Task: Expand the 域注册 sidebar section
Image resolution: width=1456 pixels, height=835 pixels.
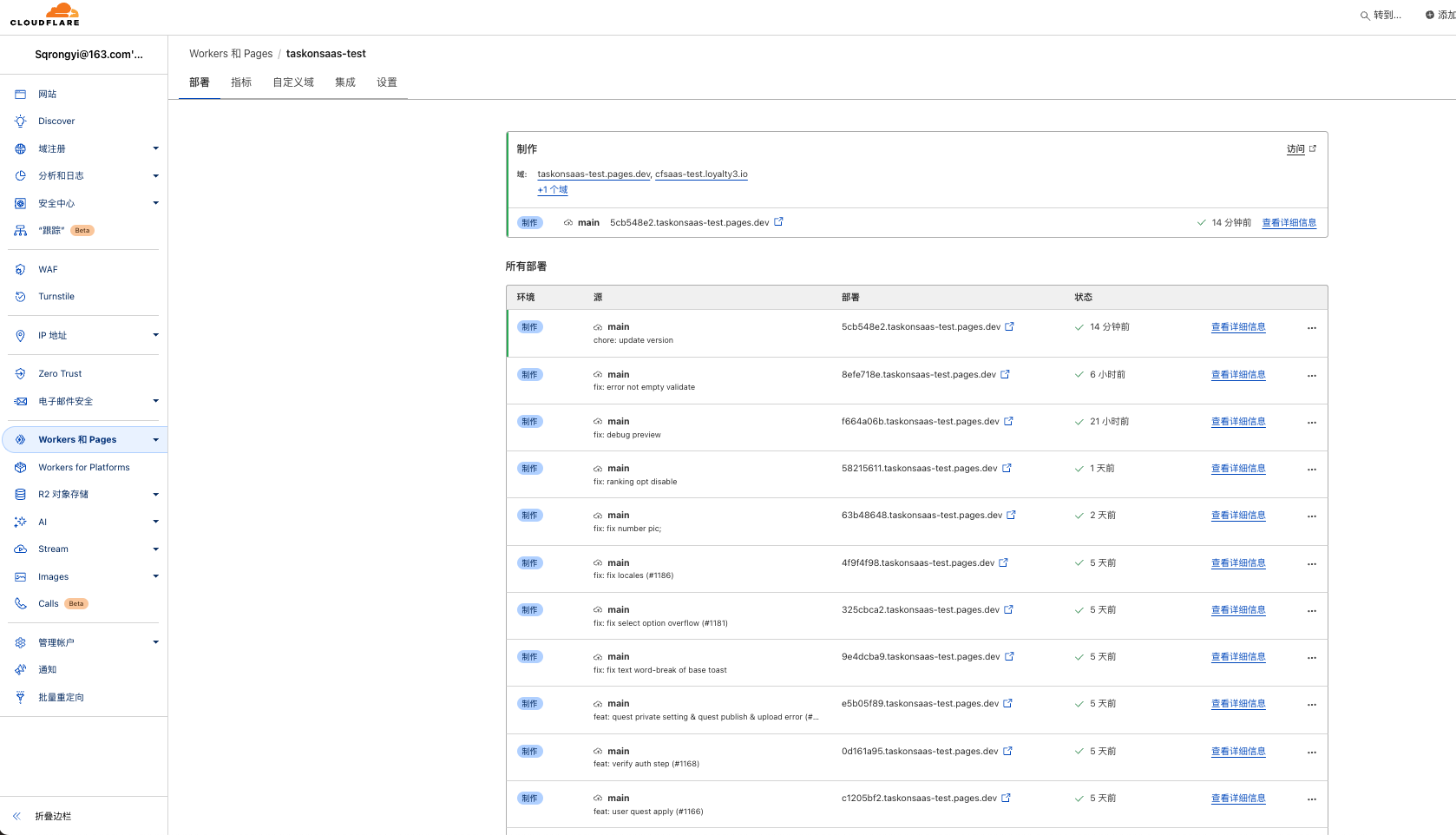Action: (155, 148)
